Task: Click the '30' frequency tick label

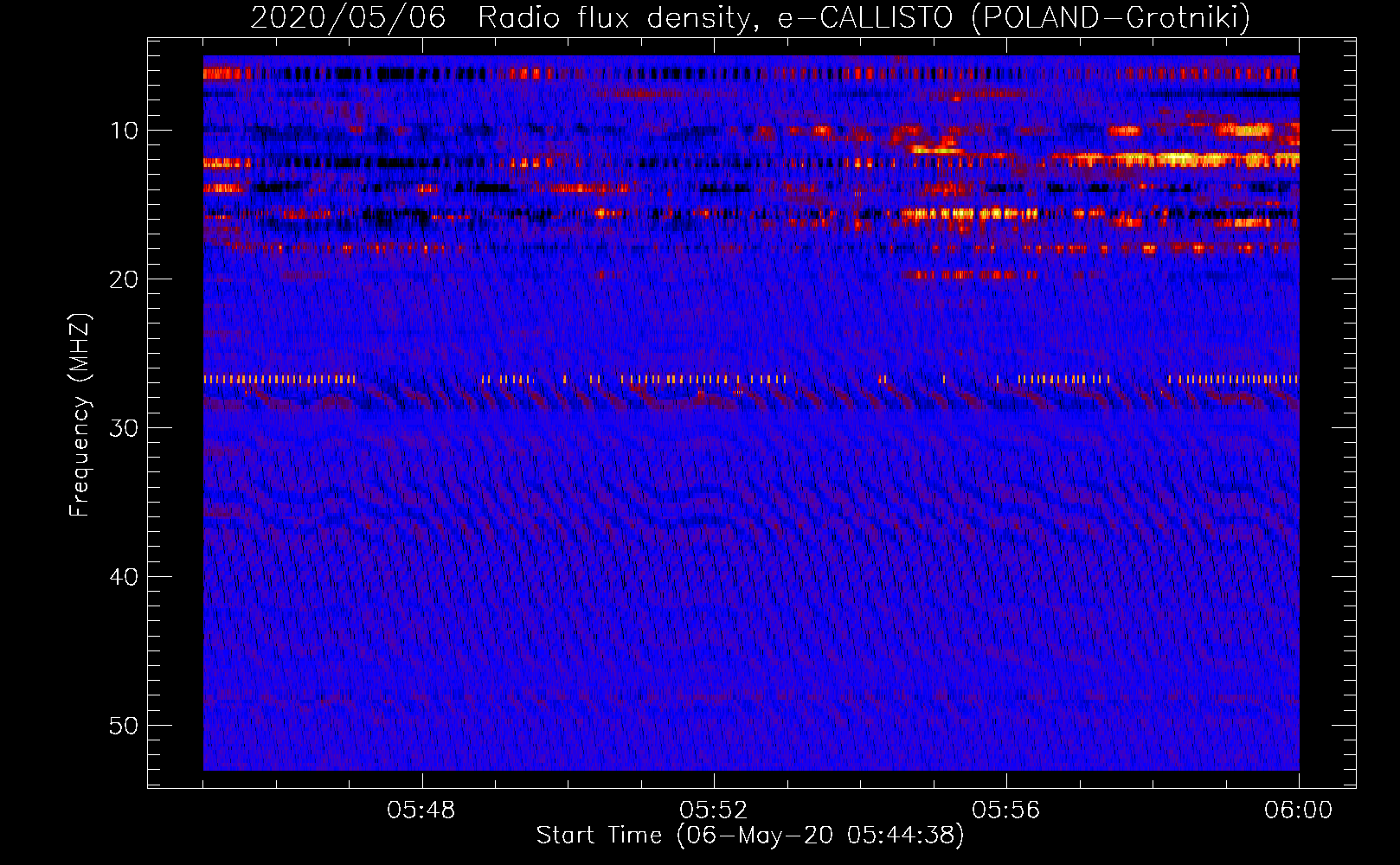Action: [x=125, y=428]
